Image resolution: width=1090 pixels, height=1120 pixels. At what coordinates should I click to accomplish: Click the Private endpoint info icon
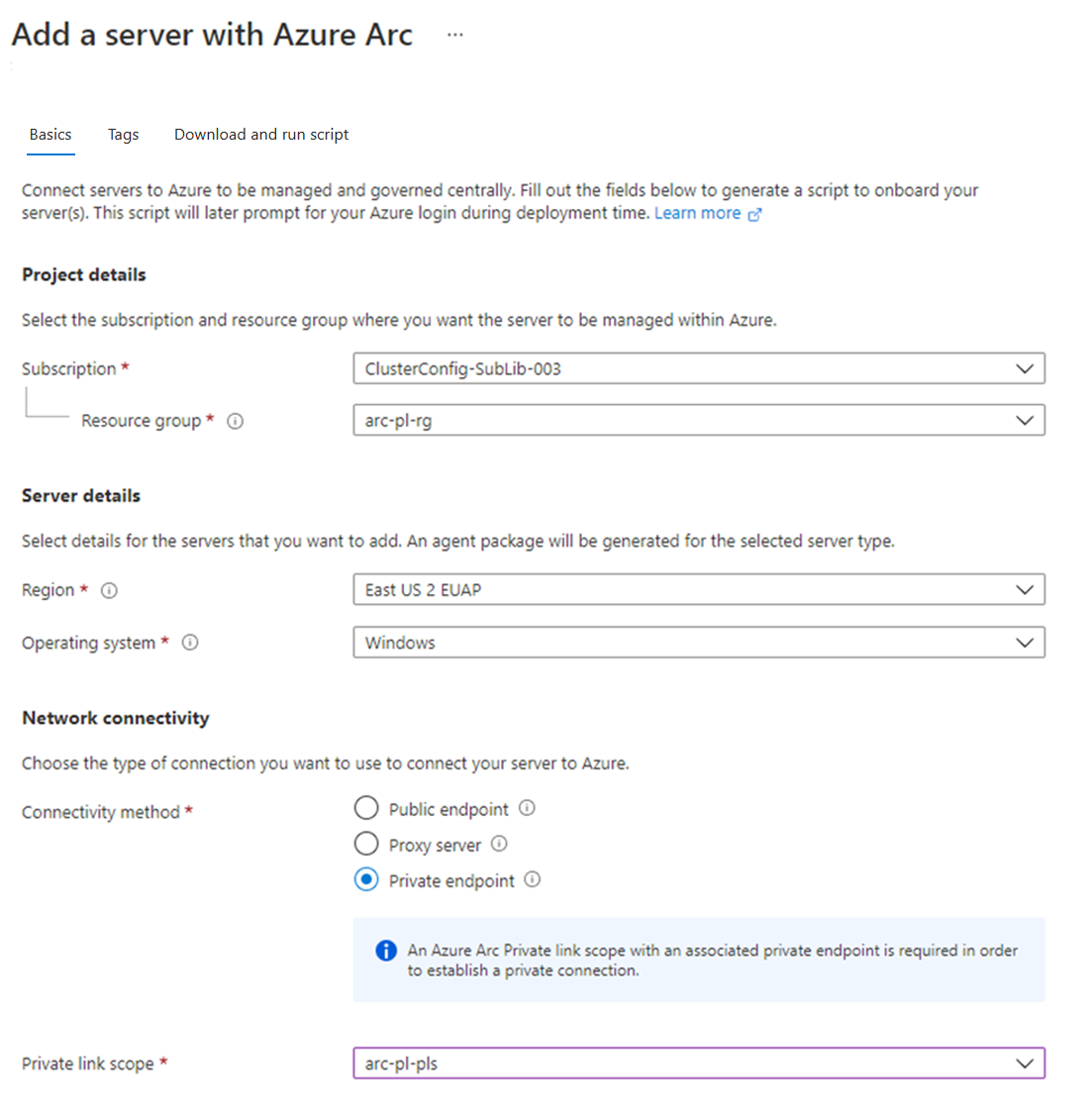pyautogui.click(x=532, y=879)
